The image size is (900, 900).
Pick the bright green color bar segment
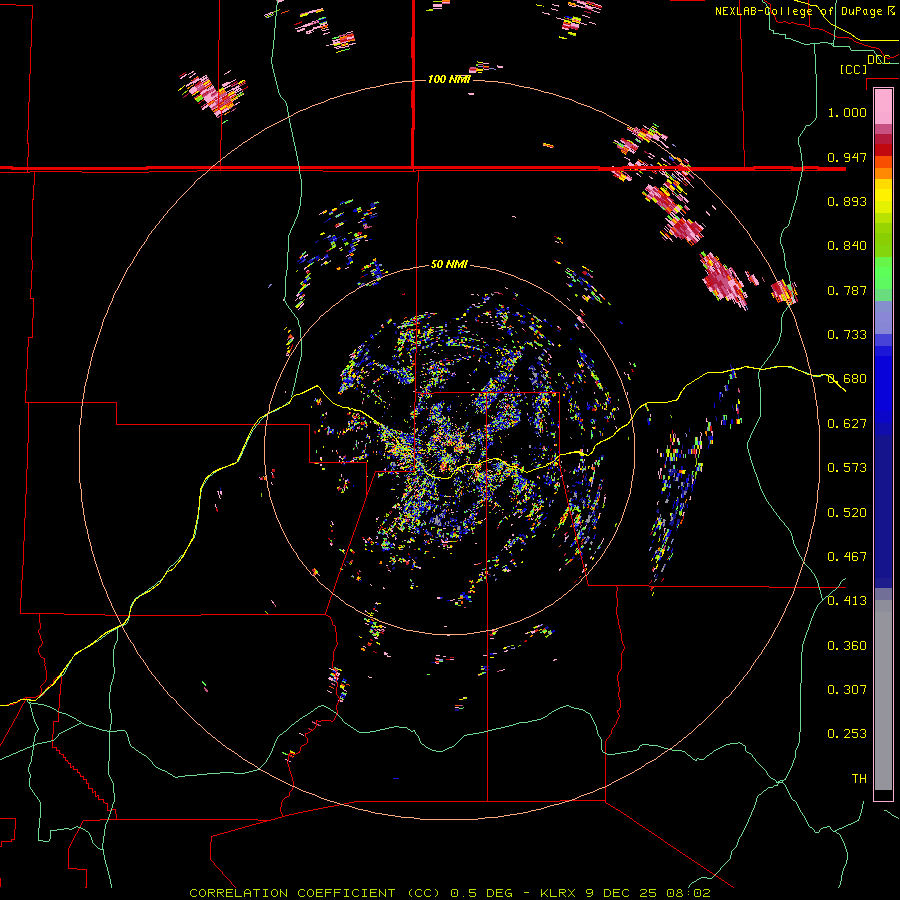click(x=883, y=273)
